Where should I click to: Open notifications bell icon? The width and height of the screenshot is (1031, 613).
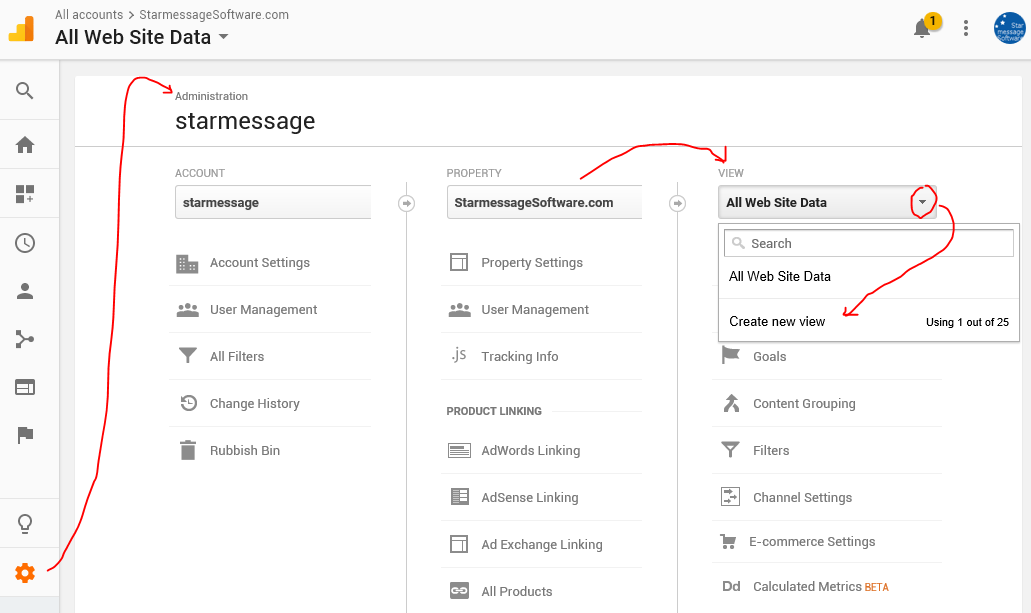pyautogui.click(x=923, y=28)
